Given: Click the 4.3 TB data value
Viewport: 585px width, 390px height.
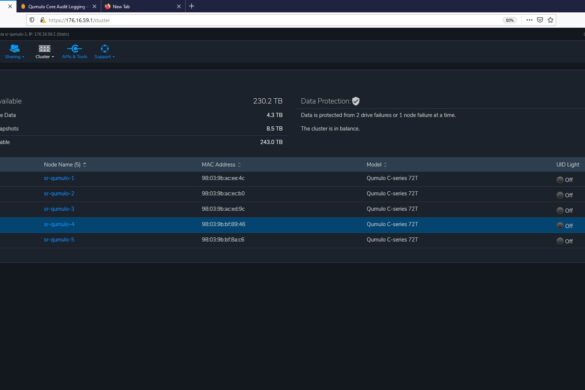Looking at the screenshot, I should tap(275, 115).
